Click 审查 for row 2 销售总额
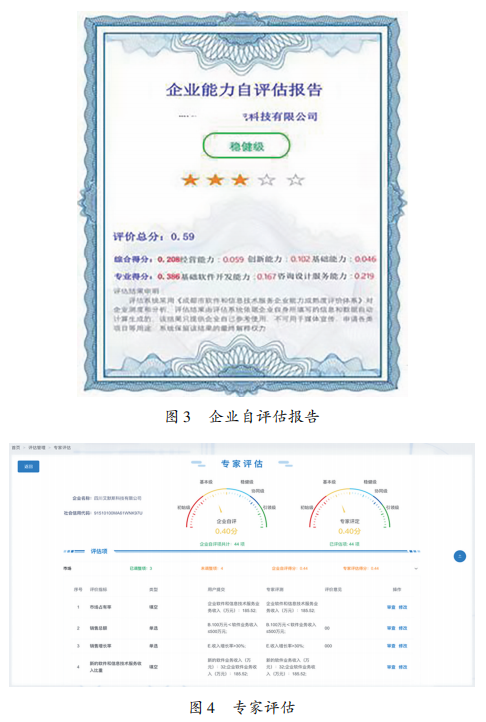486x722 pixels. coord(391,628)
